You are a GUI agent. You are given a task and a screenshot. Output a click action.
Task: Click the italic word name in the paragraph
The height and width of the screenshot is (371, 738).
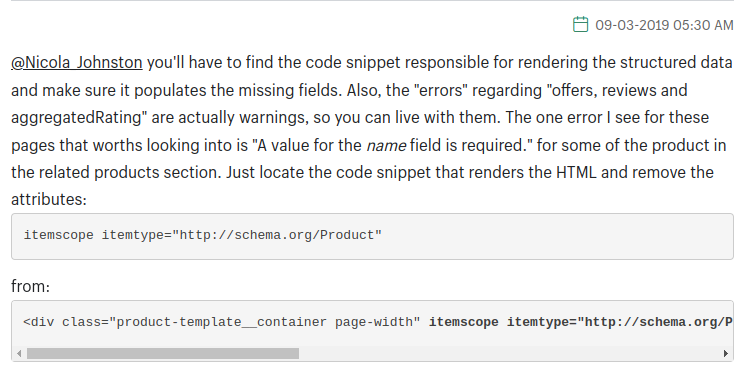[x=386, y=145]
